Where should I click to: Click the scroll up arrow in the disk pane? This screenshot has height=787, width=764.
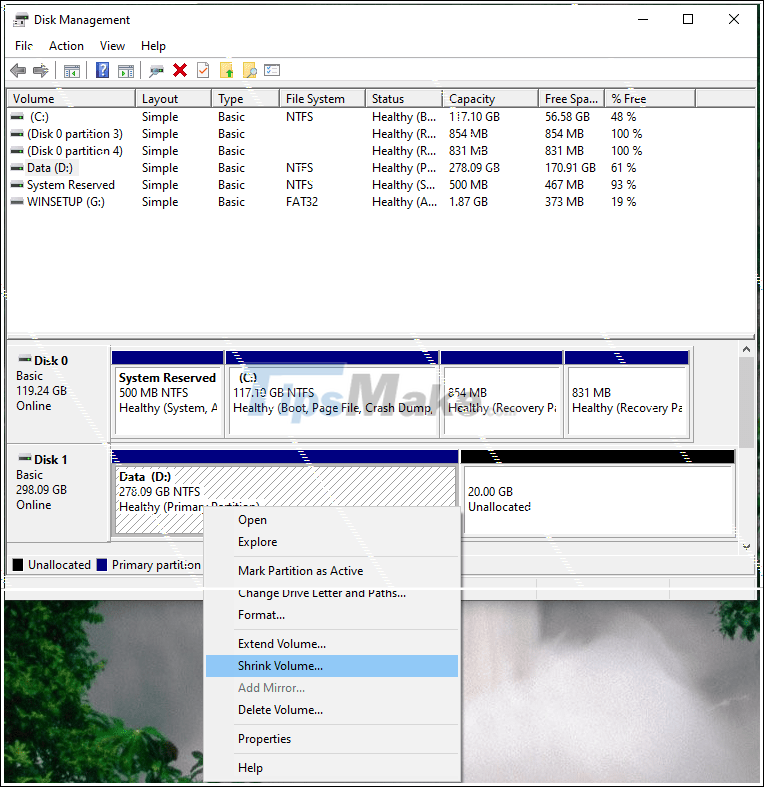coord(746,349)
